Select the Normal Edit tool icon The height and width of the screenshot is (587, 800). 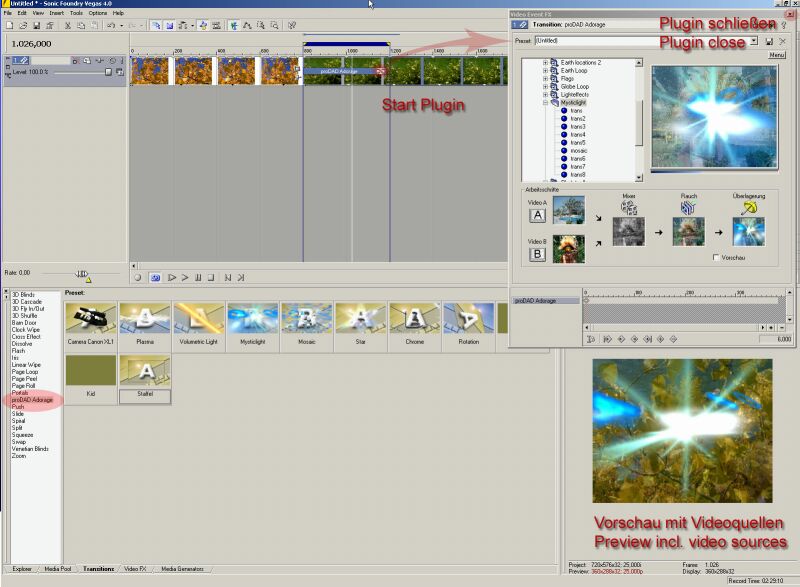(x=234, y=25)
